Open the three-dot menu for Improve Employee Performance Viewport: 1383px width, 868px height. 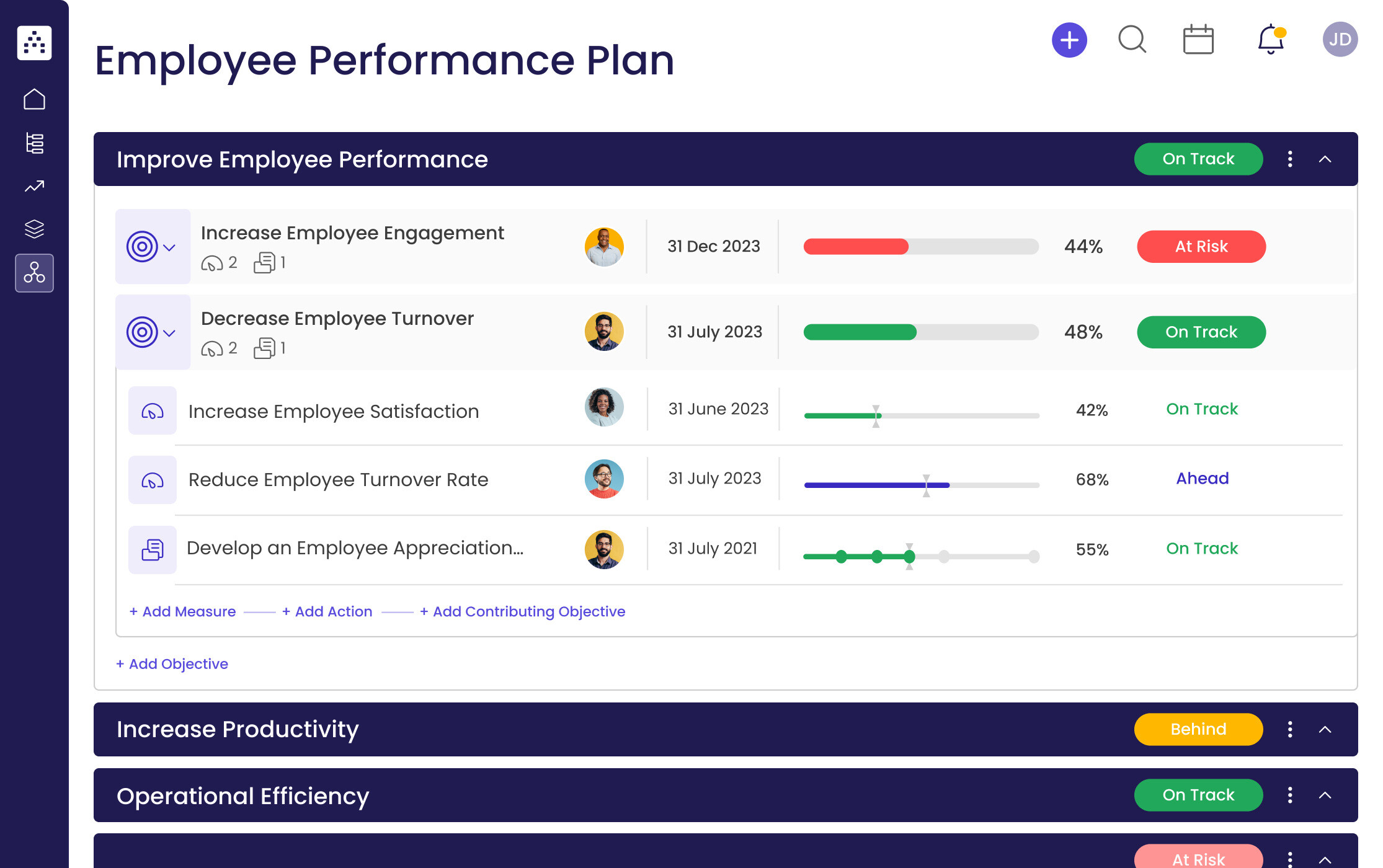coord(1290,158)
